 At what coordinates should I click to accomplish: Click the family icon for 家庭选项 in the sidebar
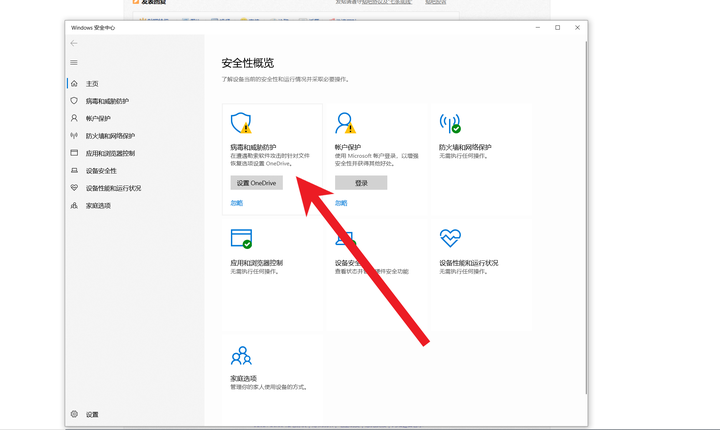click(x=74, y=205)
